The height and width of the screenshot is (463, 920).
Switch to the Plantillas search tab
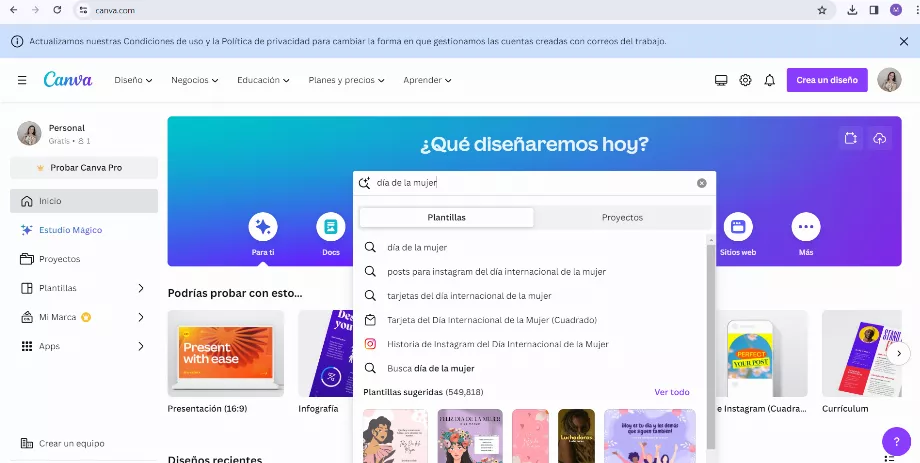pyautogui.click(x=447, y=217)
